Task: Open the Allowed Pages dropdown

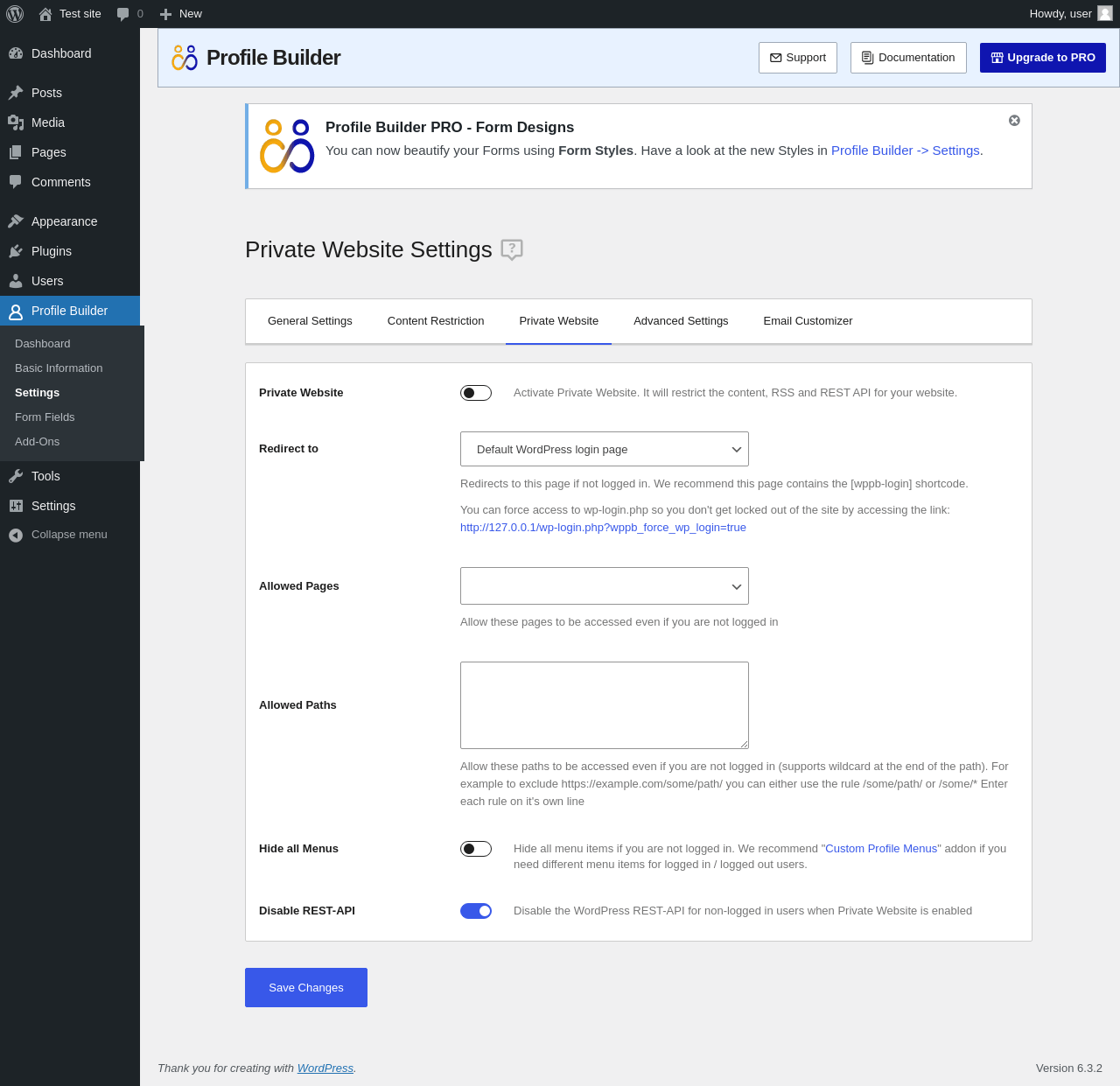Action: click(605, 585)
